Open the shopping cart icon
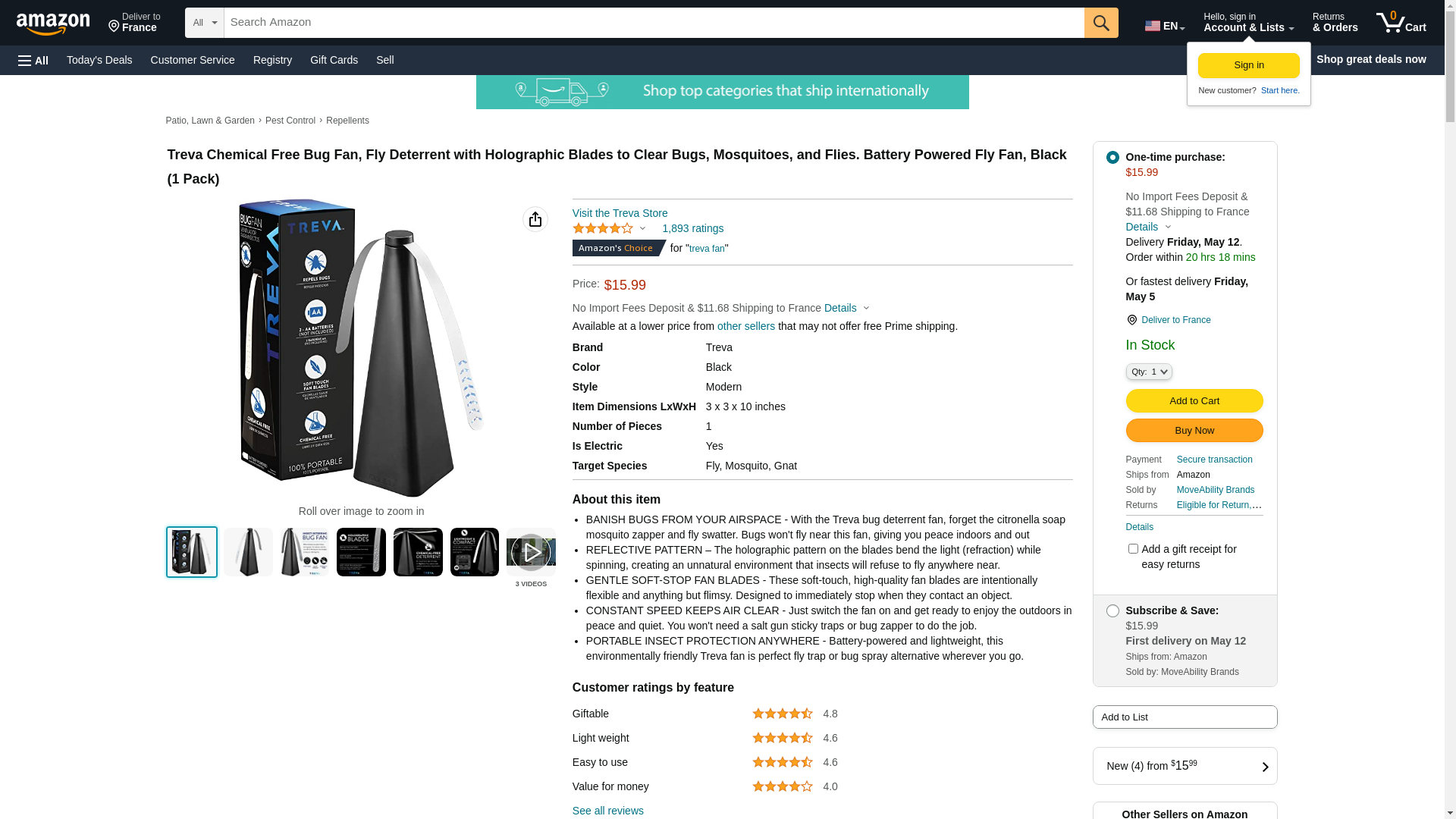The width and height of the screenshot is (1456, 819). (x=1401, y=23)
